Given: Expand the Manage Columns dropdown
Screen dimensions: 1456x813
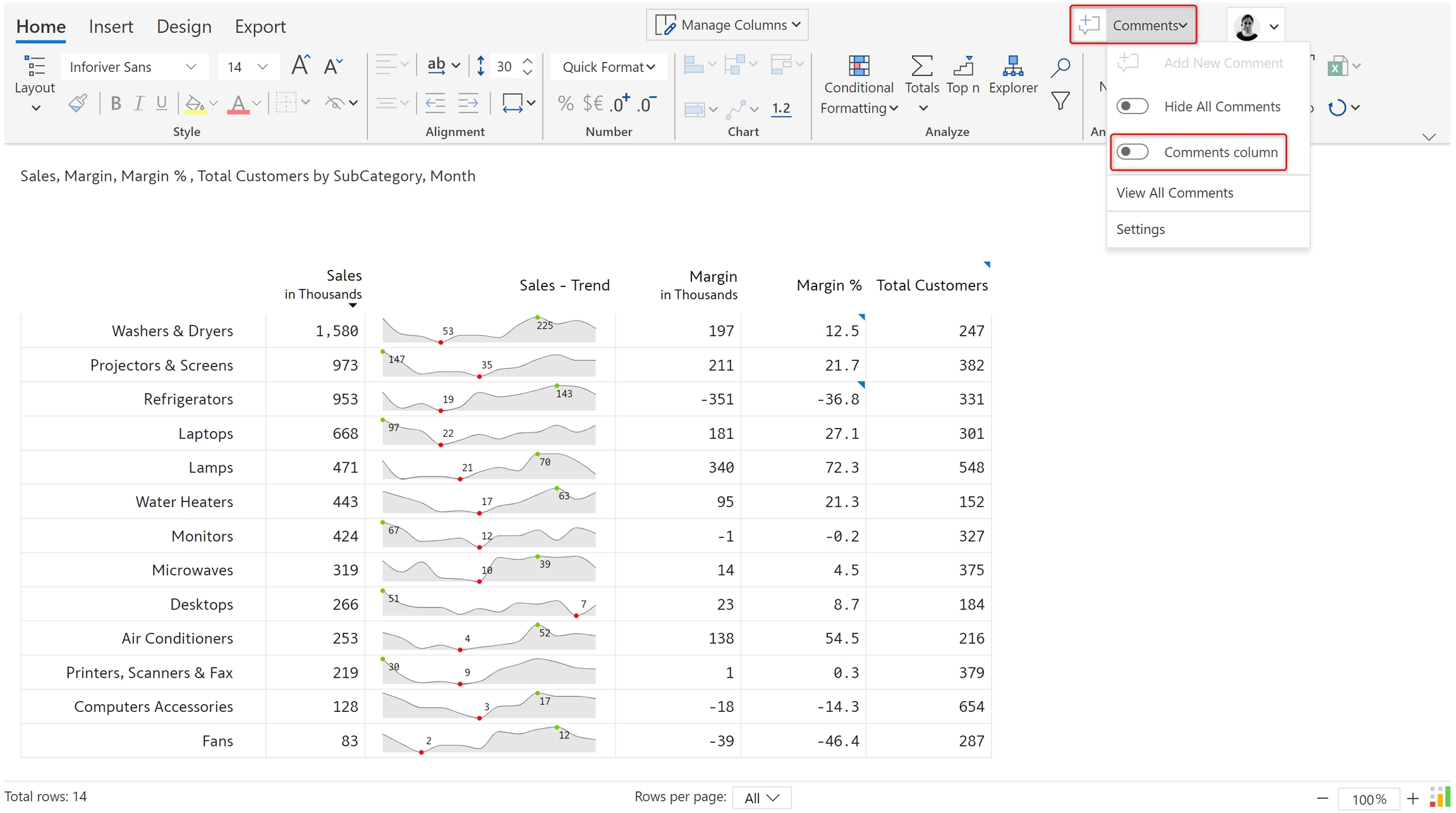Looking at the screenshot, I should click(x=727, y=25).
